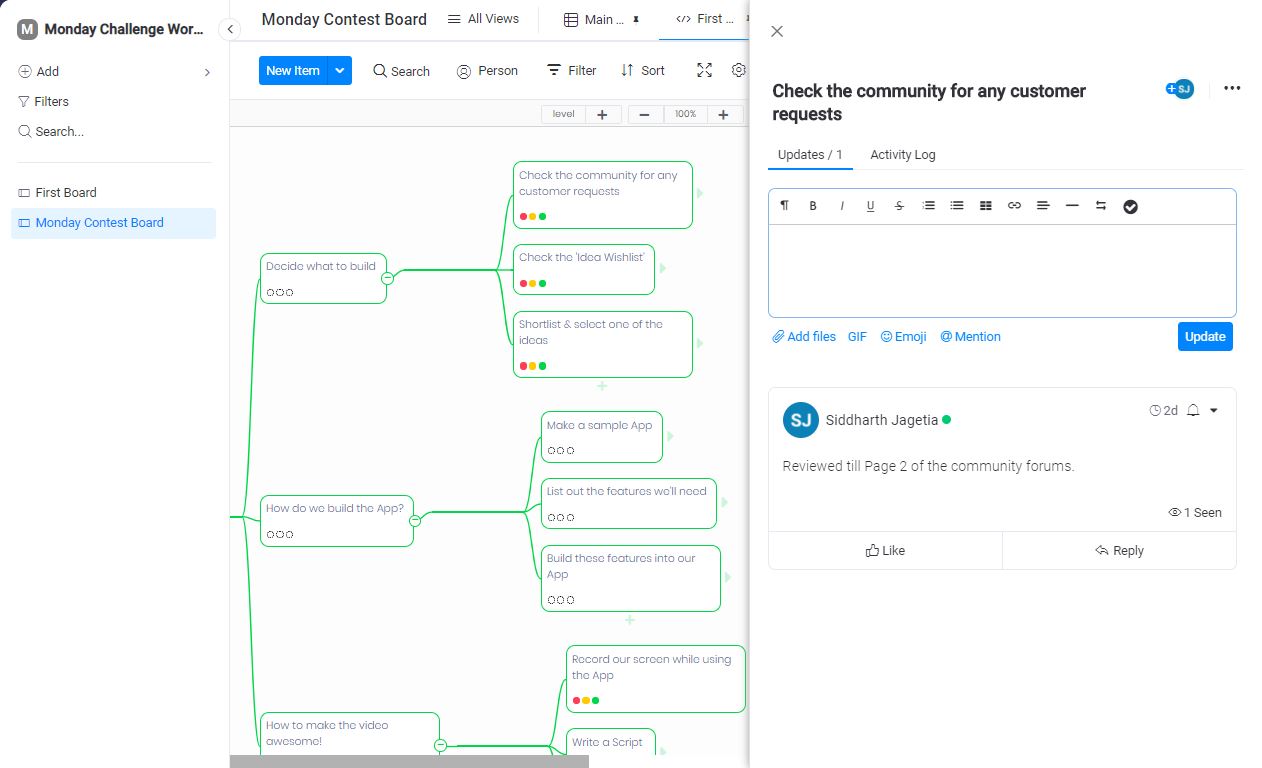Close the item update side panel
Screen dimensions: 1262x768
(777, 31)
